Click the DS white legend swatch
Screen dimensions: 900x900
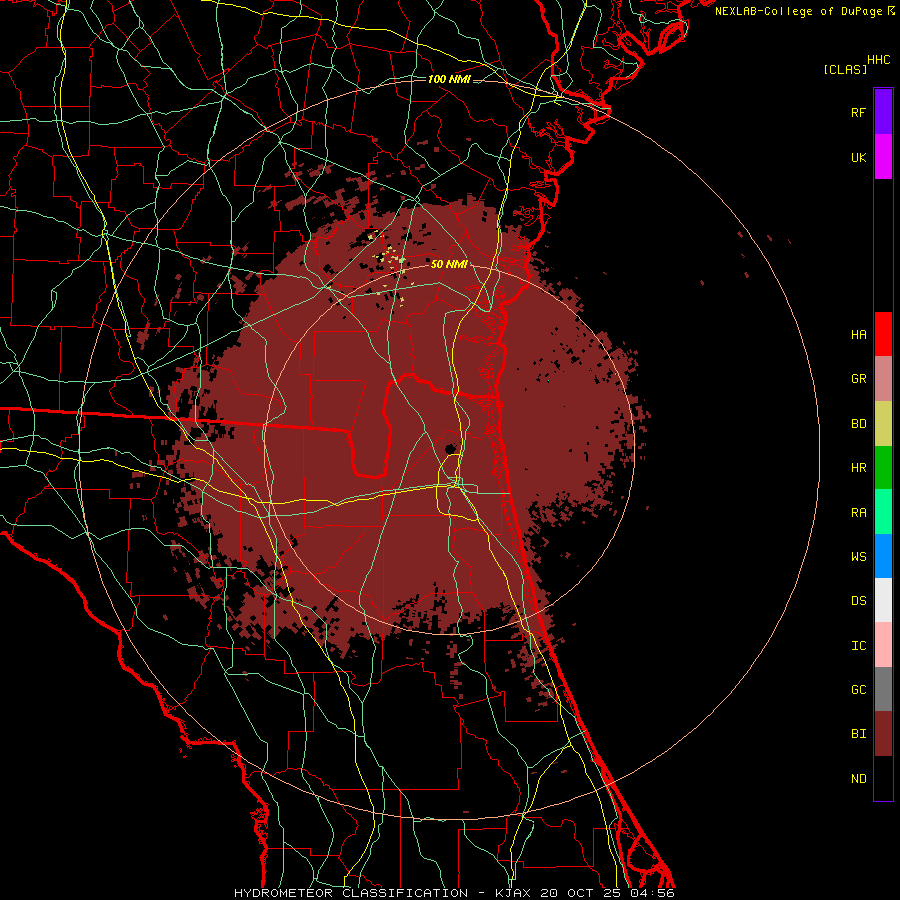(883, 600)
